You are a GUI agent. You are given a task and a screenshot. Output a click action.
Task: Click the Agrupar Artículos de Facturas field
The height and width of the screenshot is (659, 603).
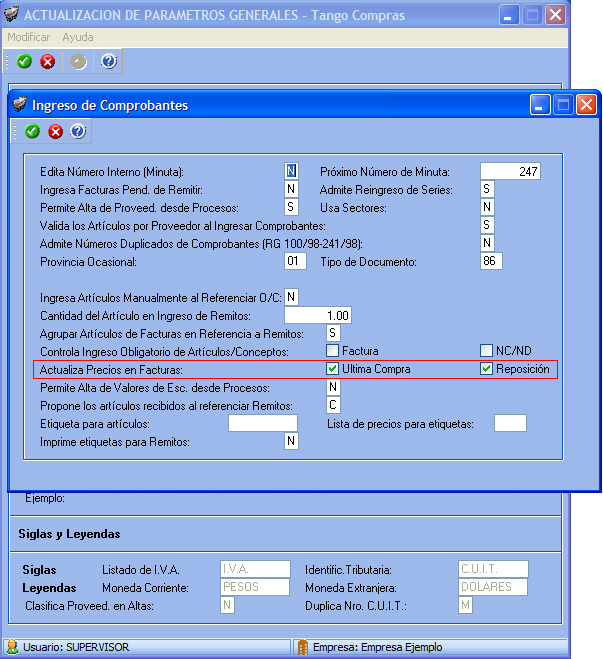pos(333,333)
